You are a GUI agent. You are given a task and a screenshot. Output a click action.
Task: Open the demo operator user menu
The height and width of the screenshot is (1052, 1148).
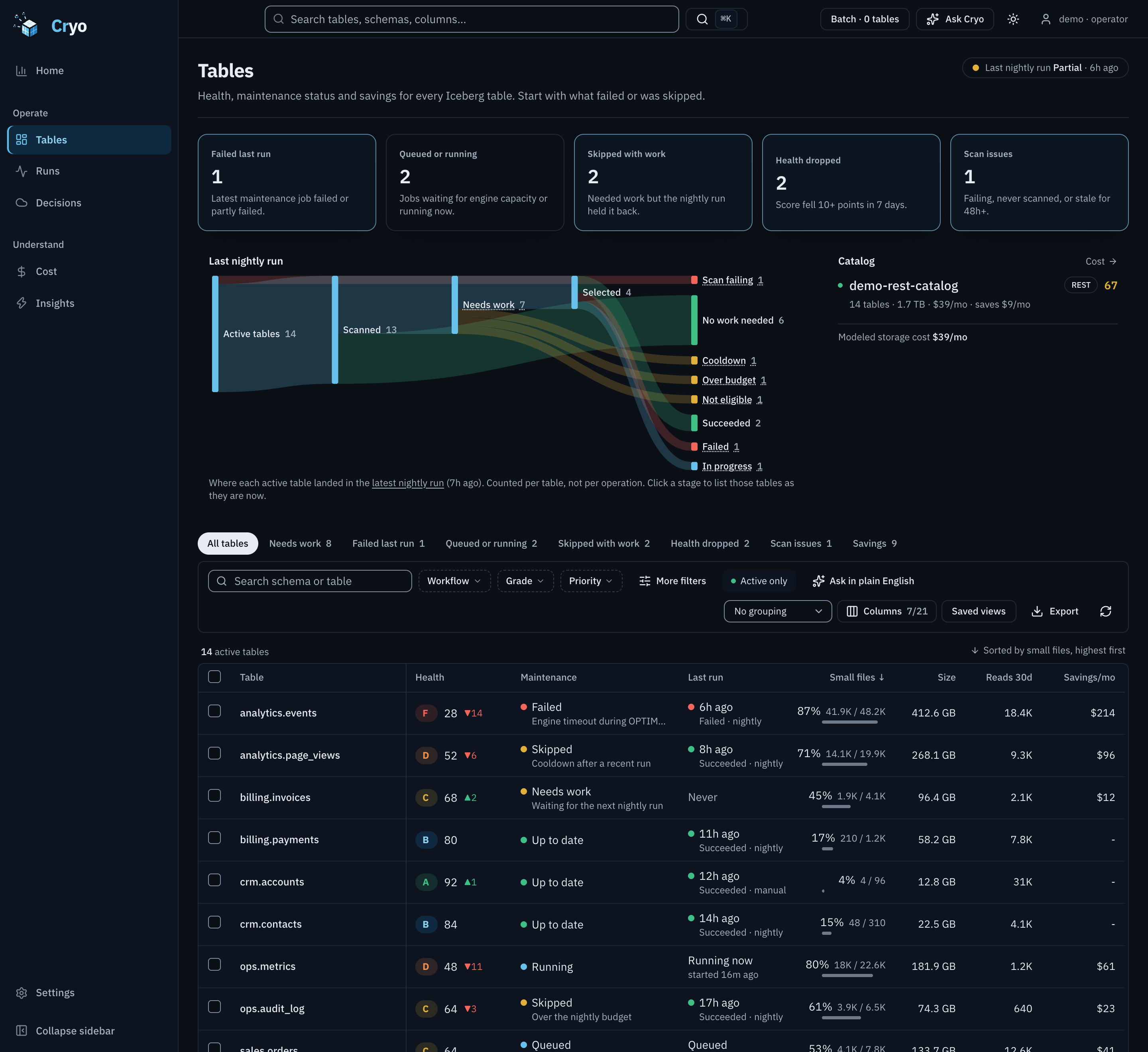[1084, 19]
